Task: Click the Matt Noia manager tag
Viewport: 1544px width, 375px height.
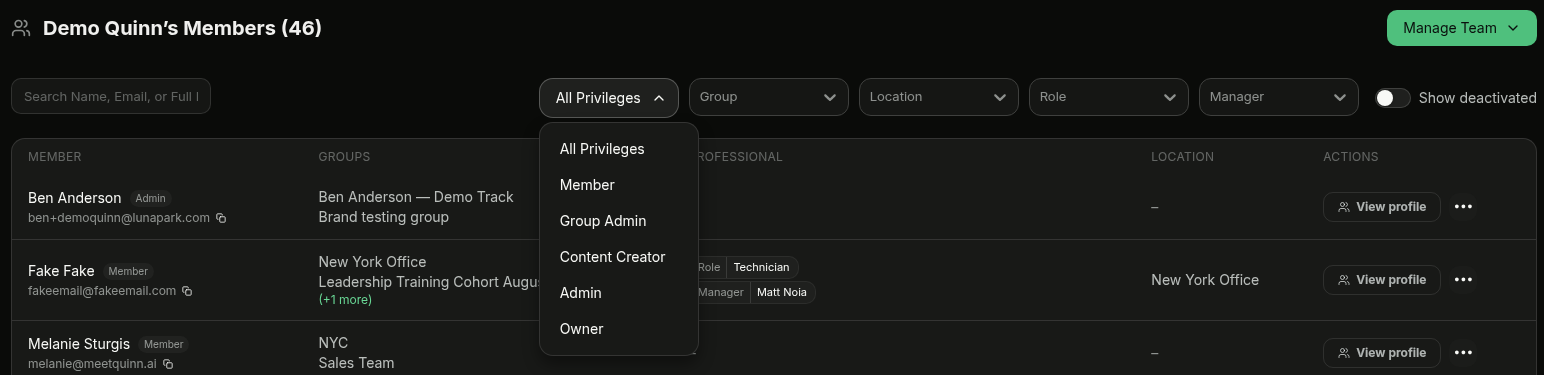Action: point(782,292)
